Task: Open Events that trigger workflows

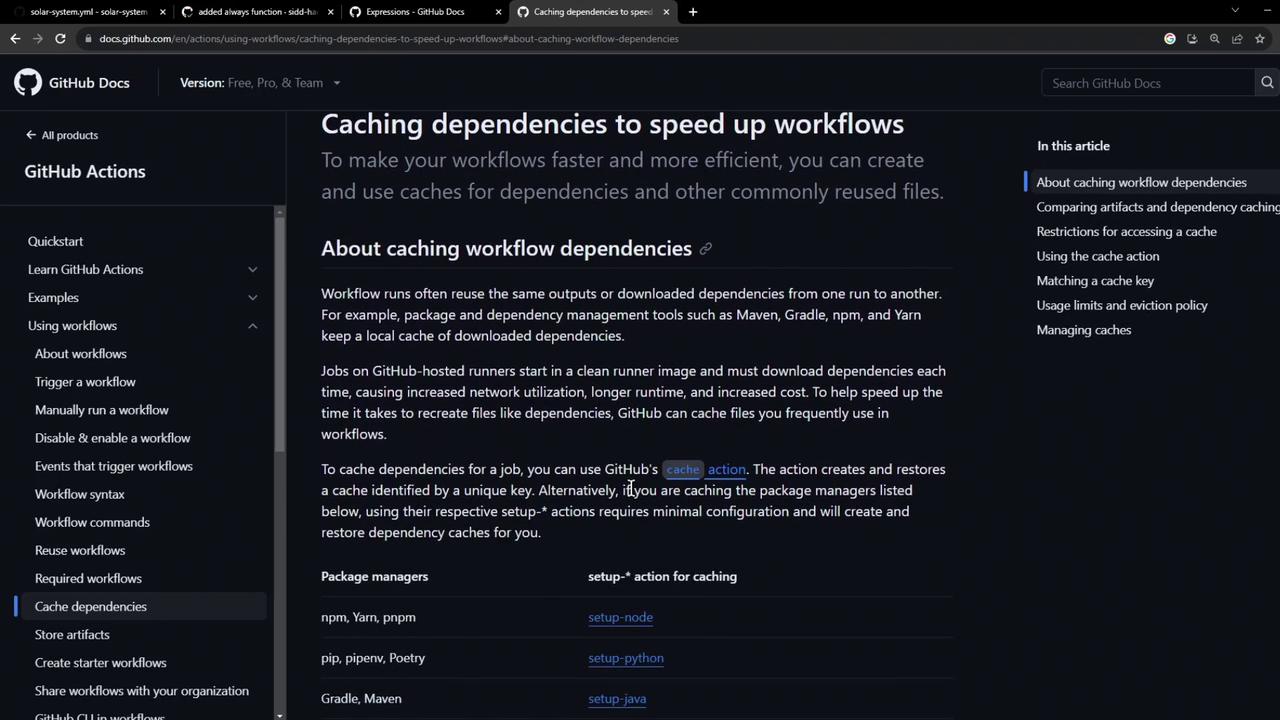Action: pos(114,466)
